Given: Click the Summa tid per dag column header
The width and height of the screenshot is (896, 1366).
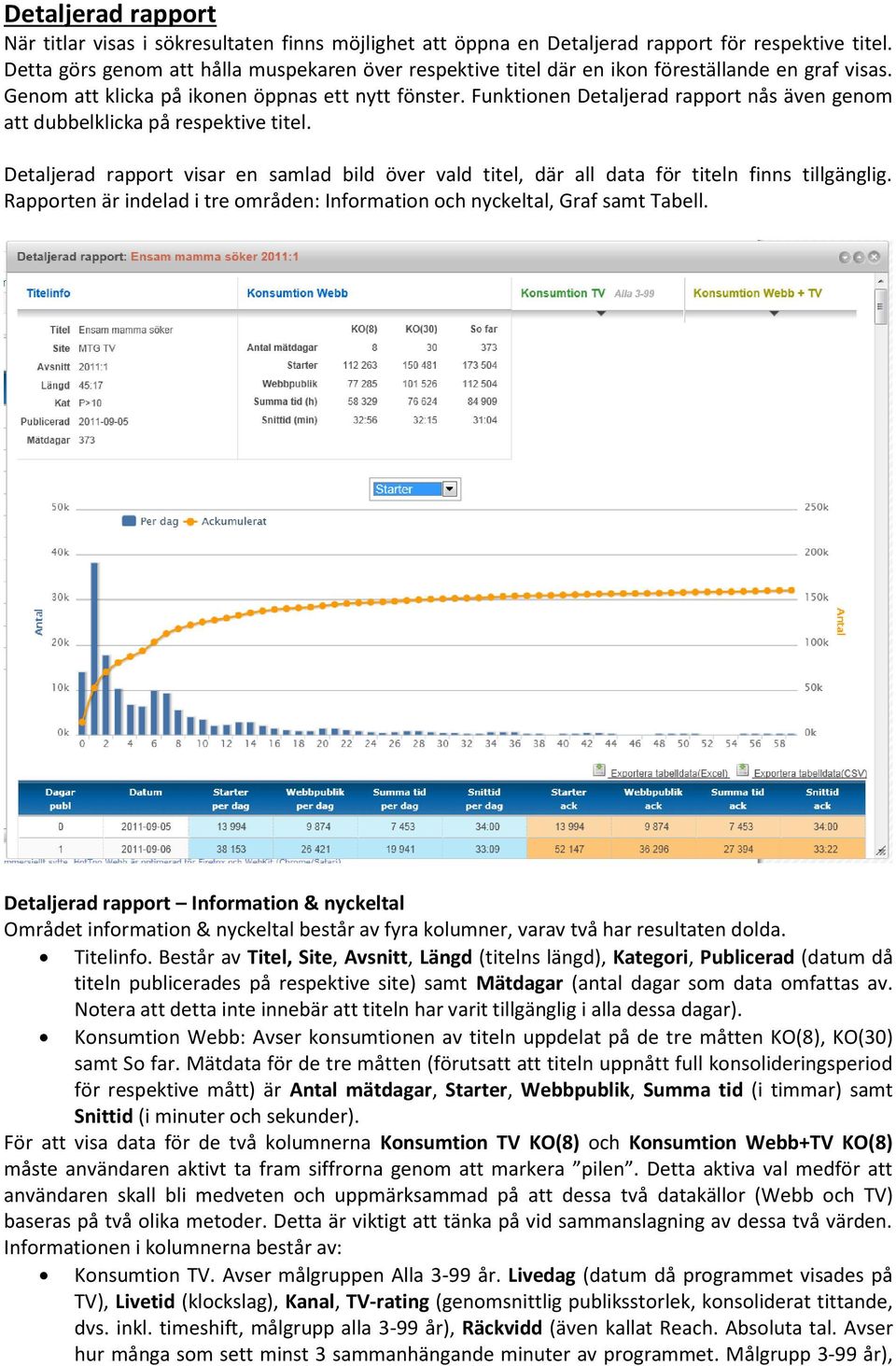Looking at the screenshot, I should tap(399, 799).
